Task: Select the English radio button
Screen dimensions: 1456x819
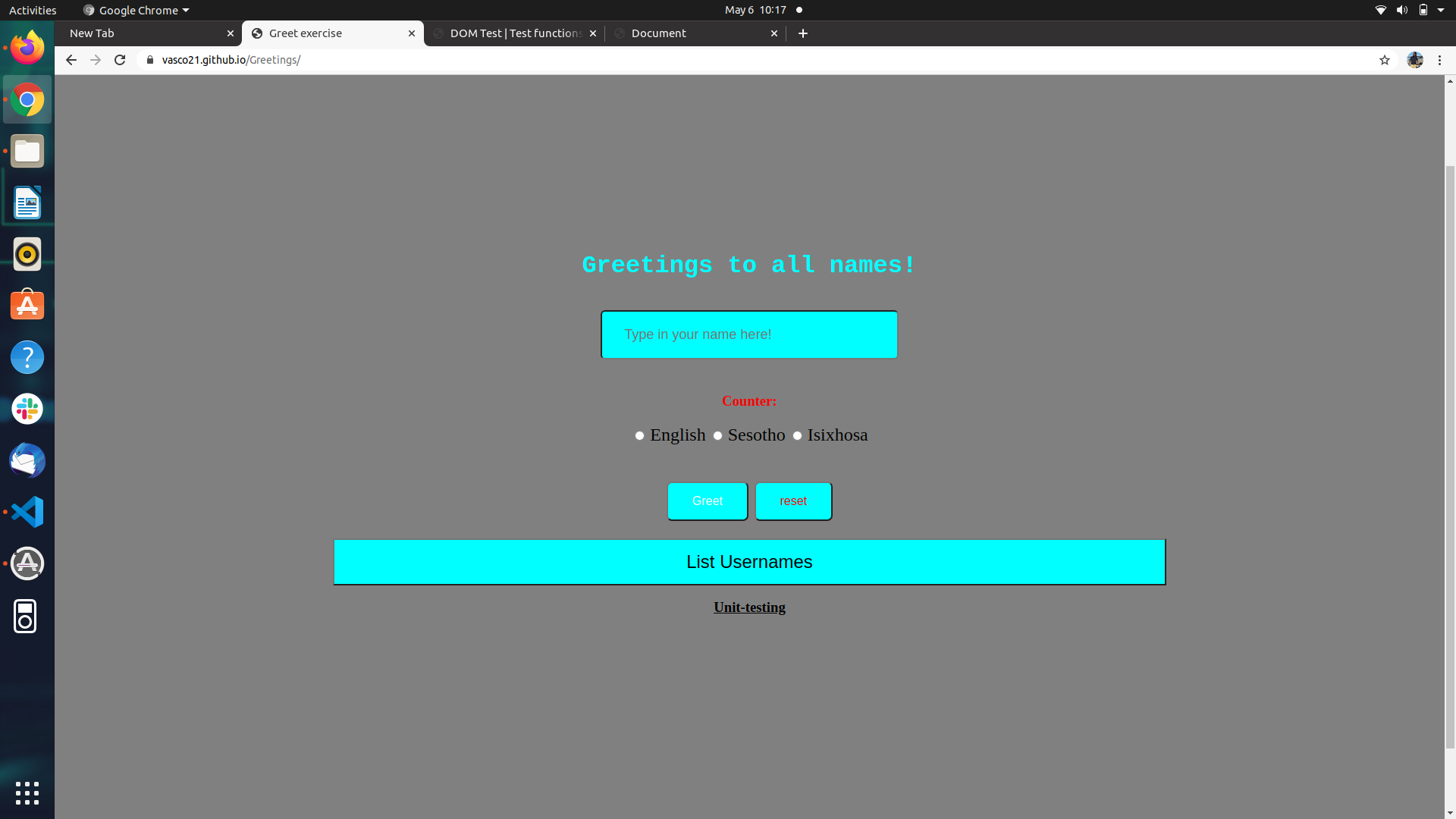Action: (639, 435)
